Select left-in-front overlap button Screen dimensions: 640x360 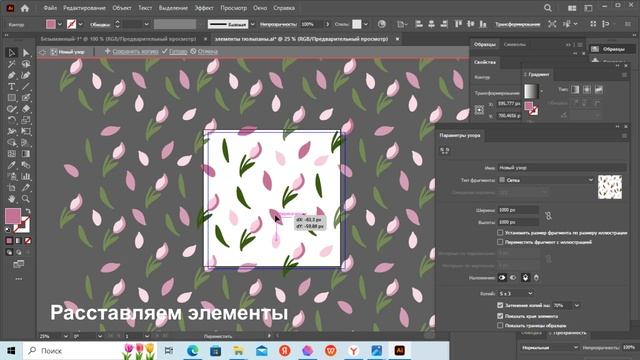pyautogui.click(x=502, y=278)
